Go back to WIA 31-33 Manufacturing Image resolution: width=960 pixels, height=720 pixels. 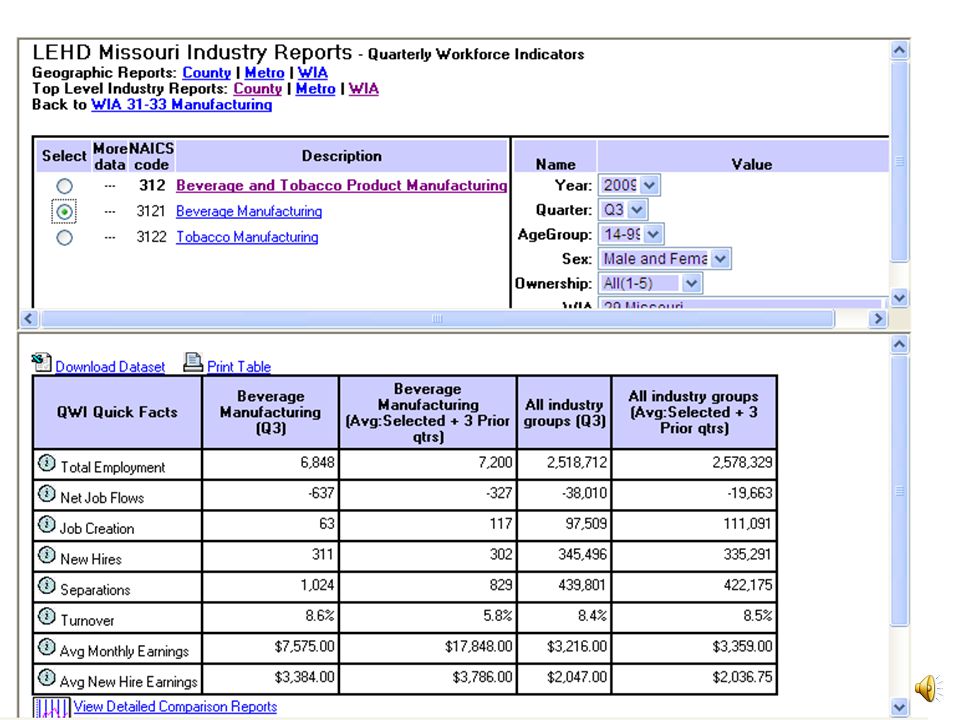point(182,105)
